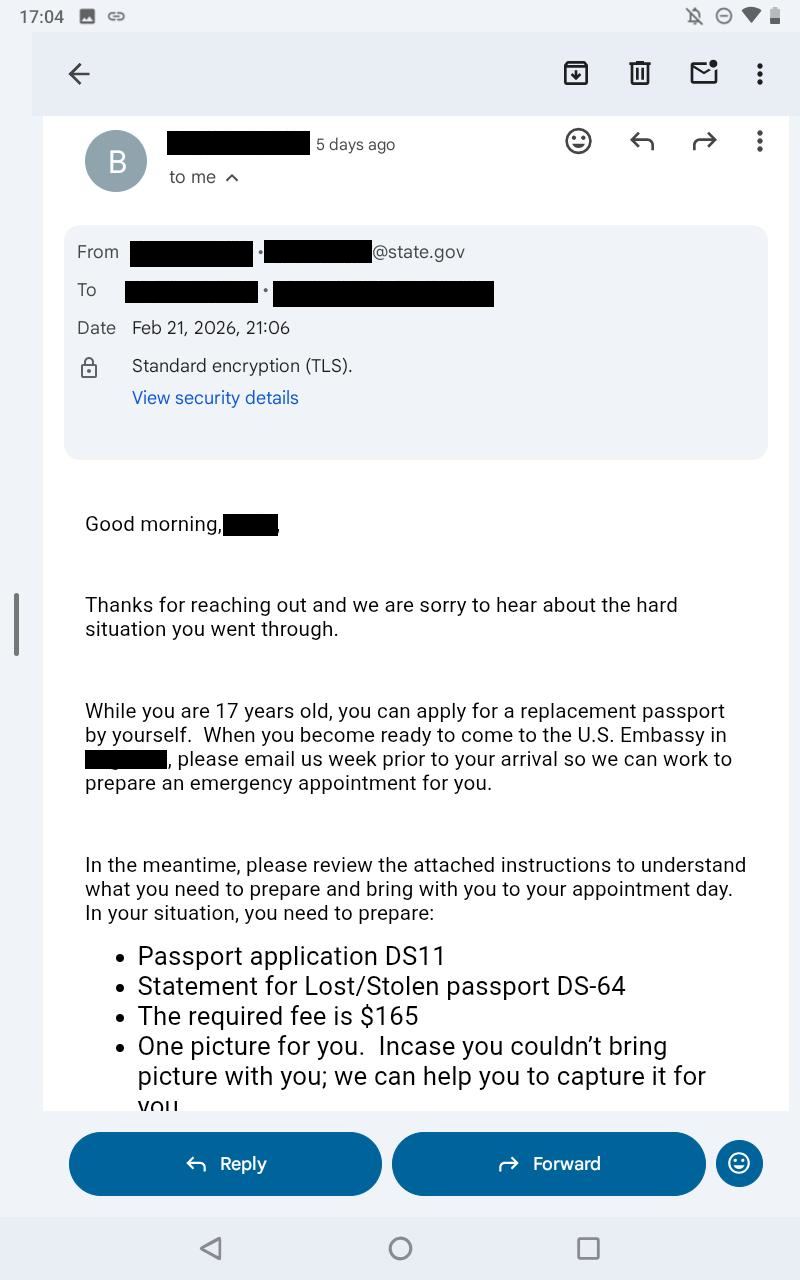The height and width of the screenshot is (1280, 800).
Task: Add emoji reaction next to sender
Action: click(x=578, y=141)
